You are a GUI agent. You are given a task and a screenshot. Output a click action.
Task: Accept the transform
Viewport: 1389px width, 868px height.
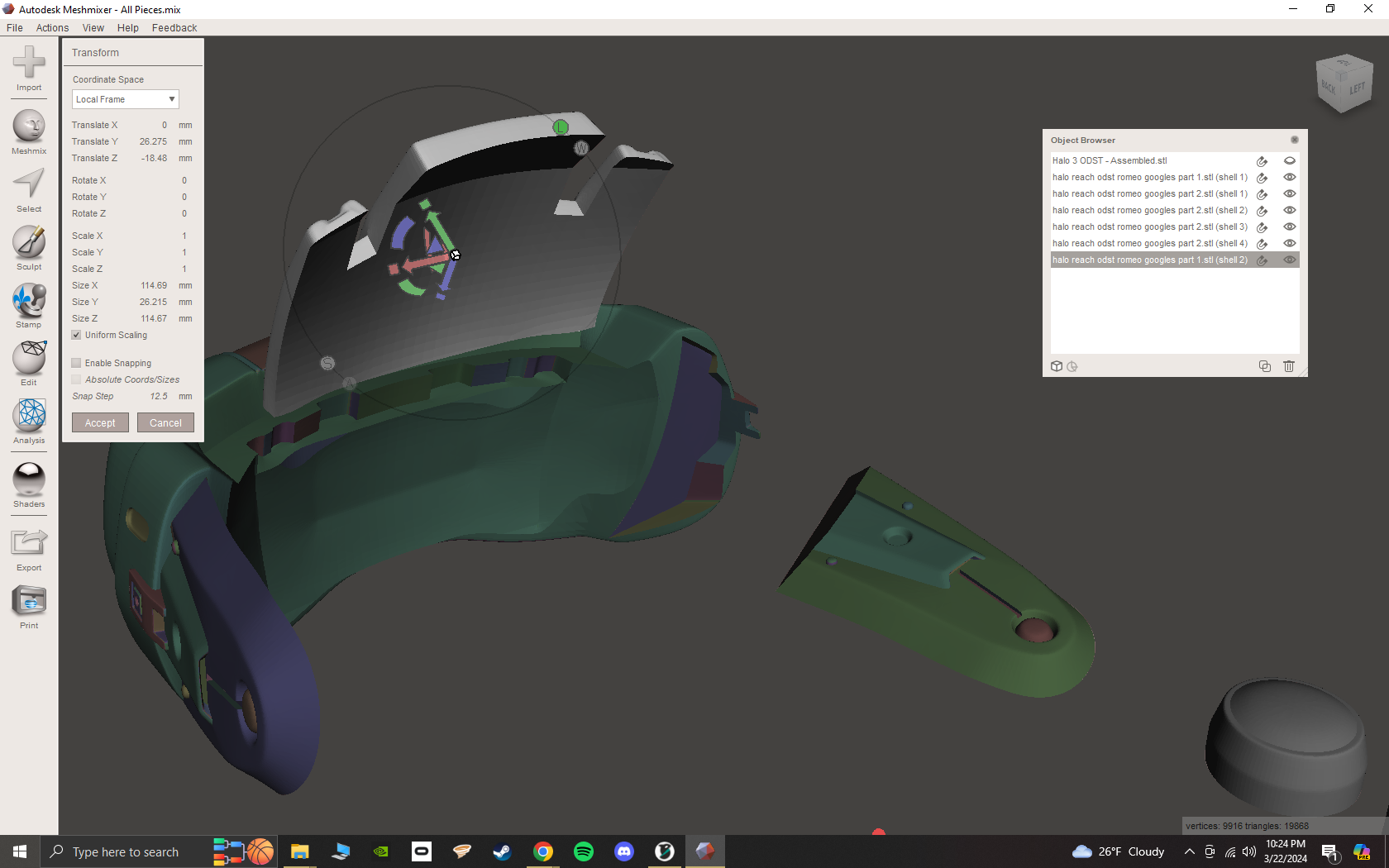click(100, 422)
